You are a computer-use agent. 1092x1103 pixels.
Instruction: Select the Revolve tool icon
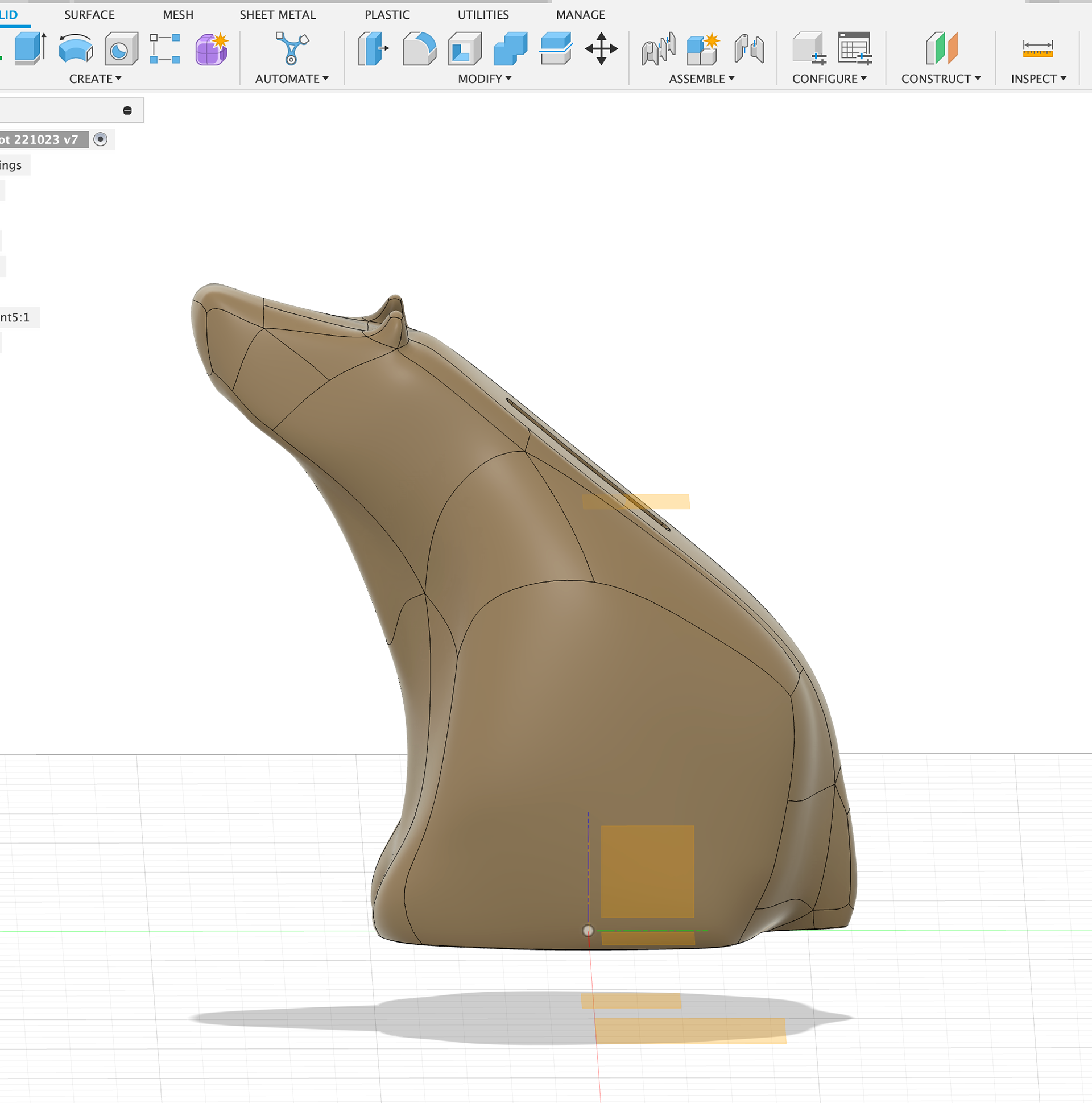pyautogui.click(x=75, y=48)
